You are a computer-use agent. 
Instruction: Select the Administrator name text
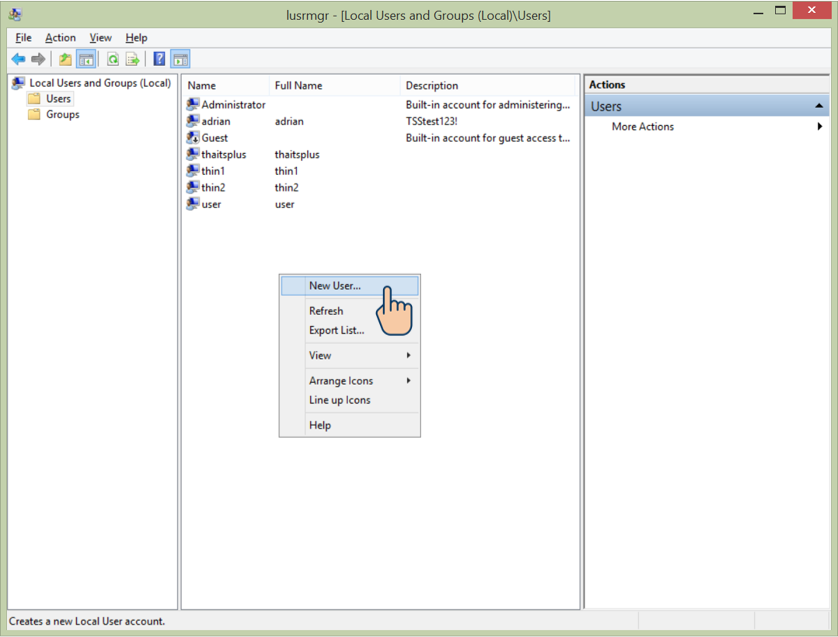click(233, 104)
